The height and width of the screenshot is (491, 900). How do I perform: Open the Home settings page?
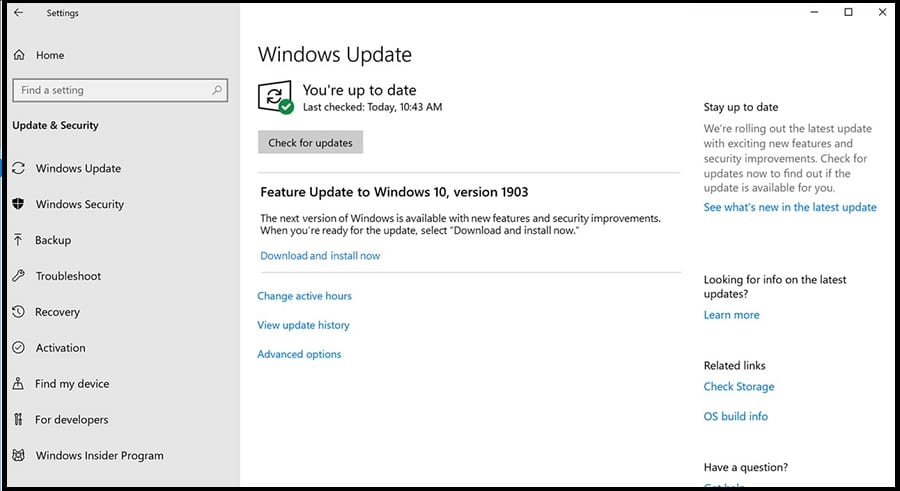[50, 55]
